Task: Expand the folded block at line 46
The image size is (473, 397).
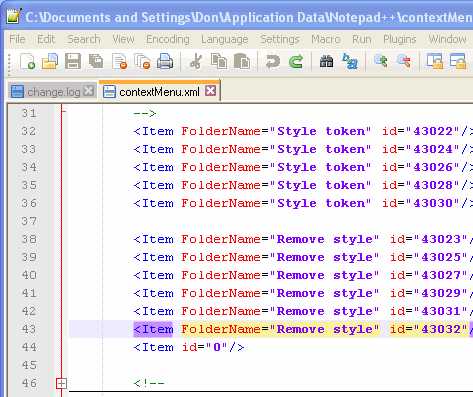Action: 61,383
